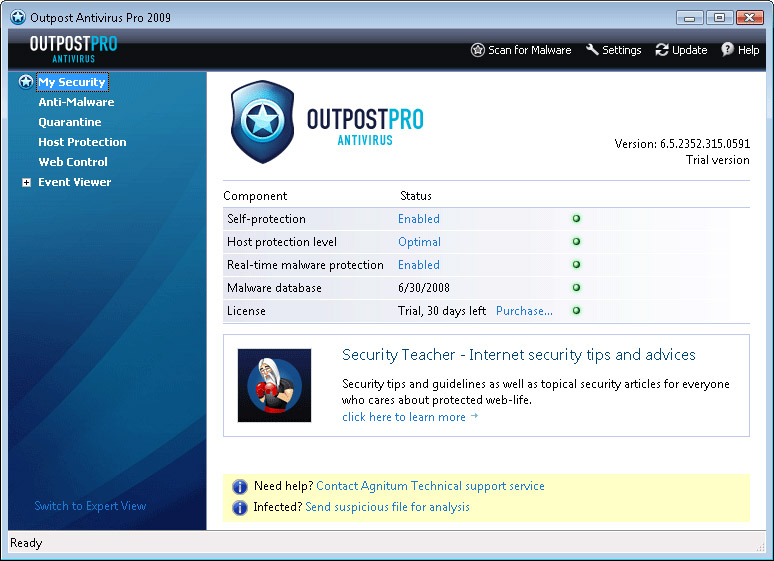Click the Host protection level row label
This screenshot has width=774, height=561.
[x=282, y=242]
